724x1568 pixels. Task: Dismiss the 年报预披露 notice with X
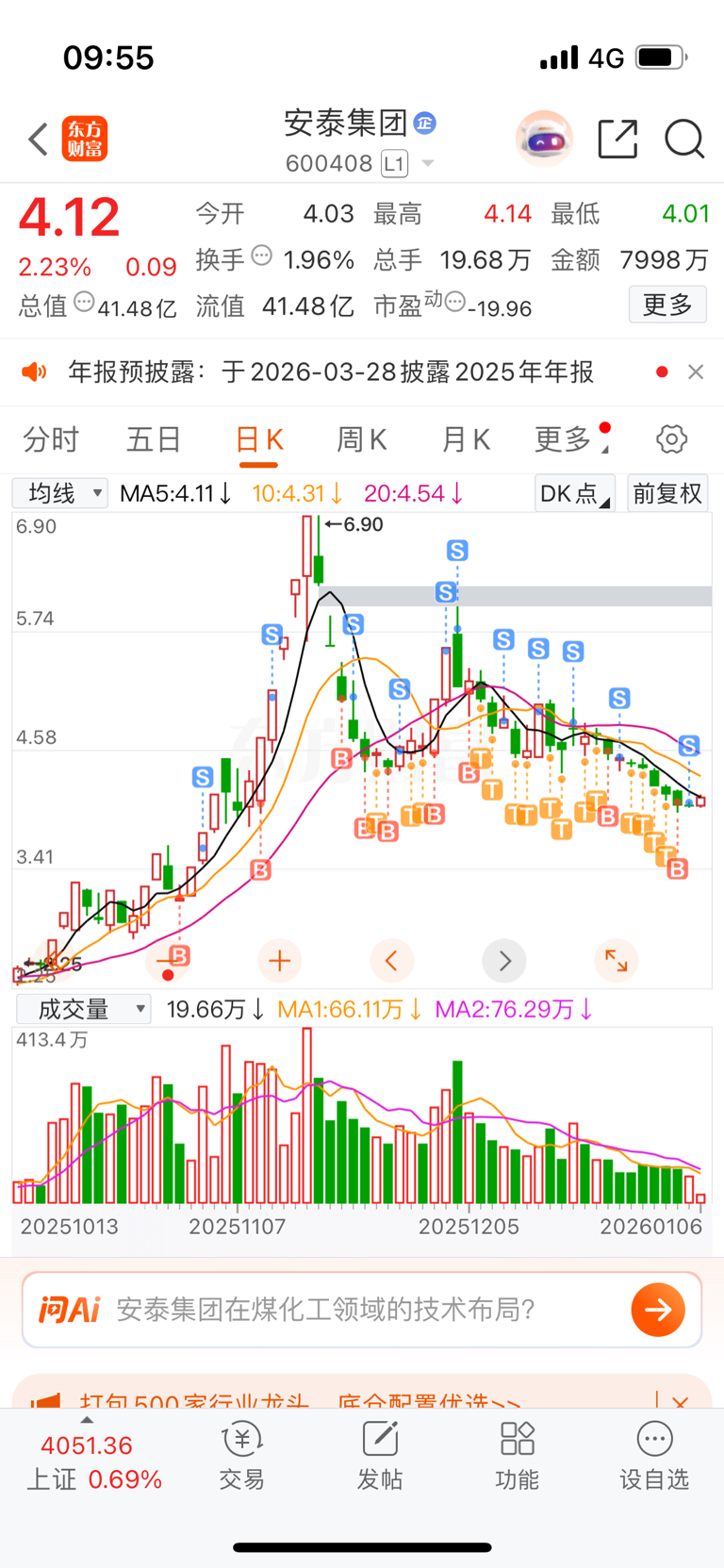696,372
